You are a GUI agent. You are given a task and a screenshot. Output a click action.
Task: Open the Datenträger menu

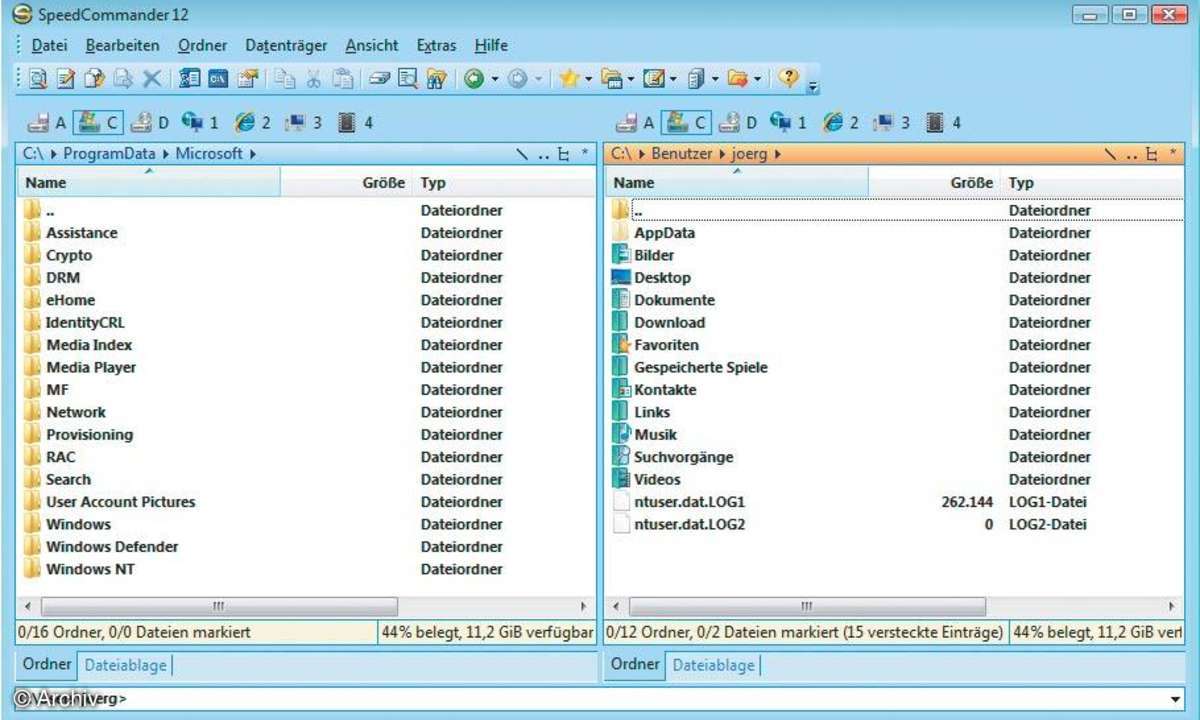286,45
